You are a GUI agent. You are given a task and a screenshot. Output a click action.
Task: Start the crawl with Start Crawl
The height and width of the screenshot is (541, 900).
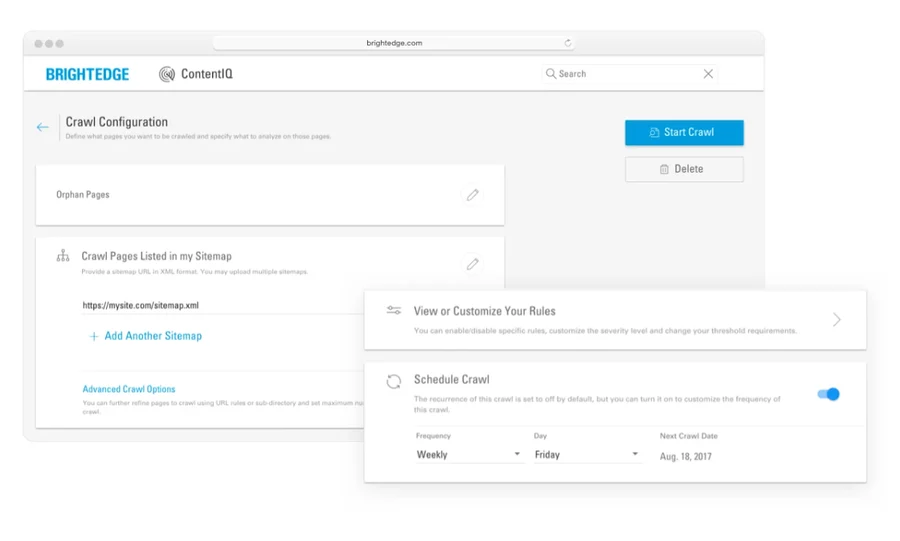[x=684, y=133]
